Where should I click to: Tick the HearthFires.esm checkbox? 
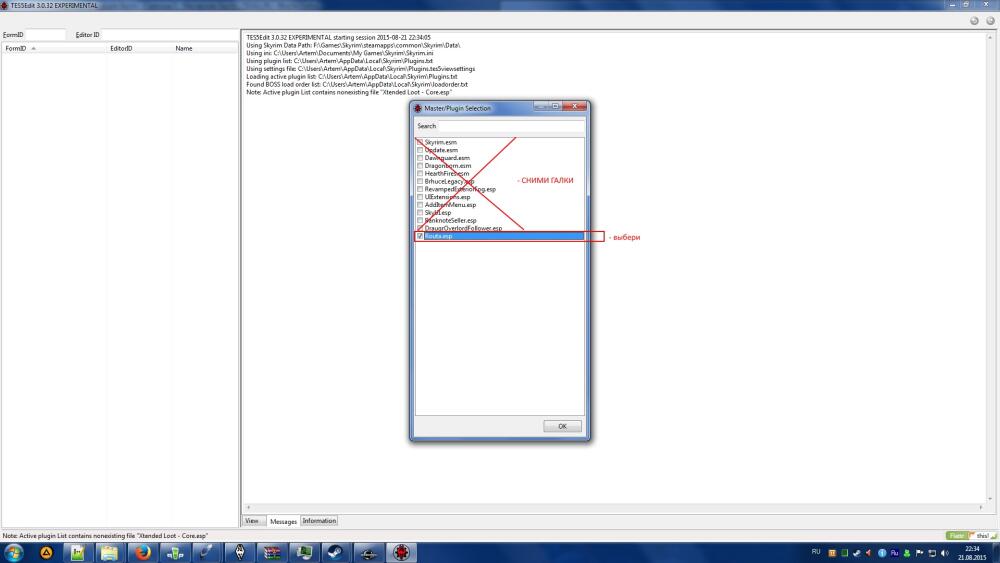420,173
